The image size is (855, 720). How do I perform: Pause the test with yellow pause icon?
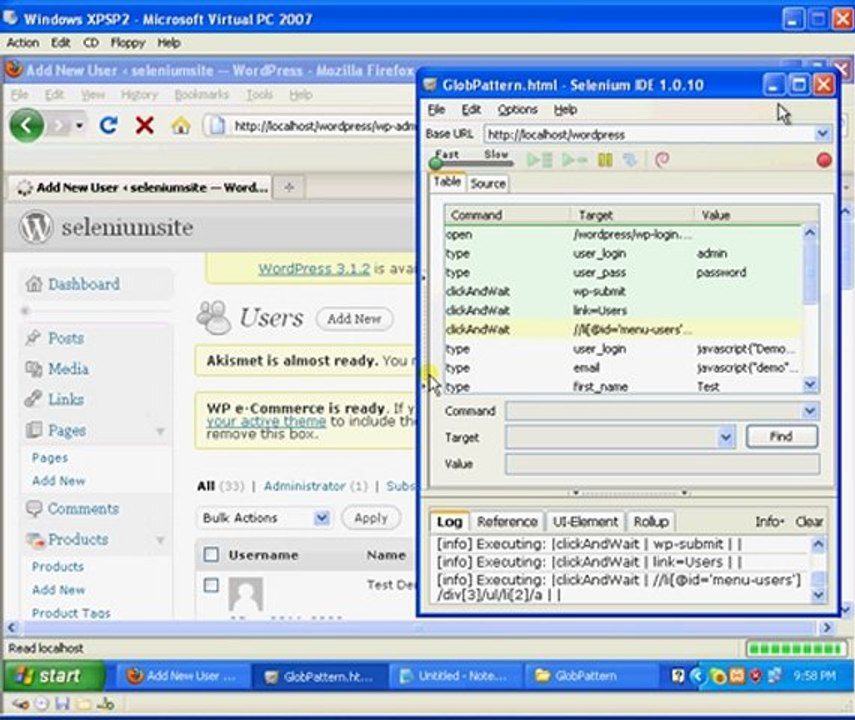click(605, 160)
